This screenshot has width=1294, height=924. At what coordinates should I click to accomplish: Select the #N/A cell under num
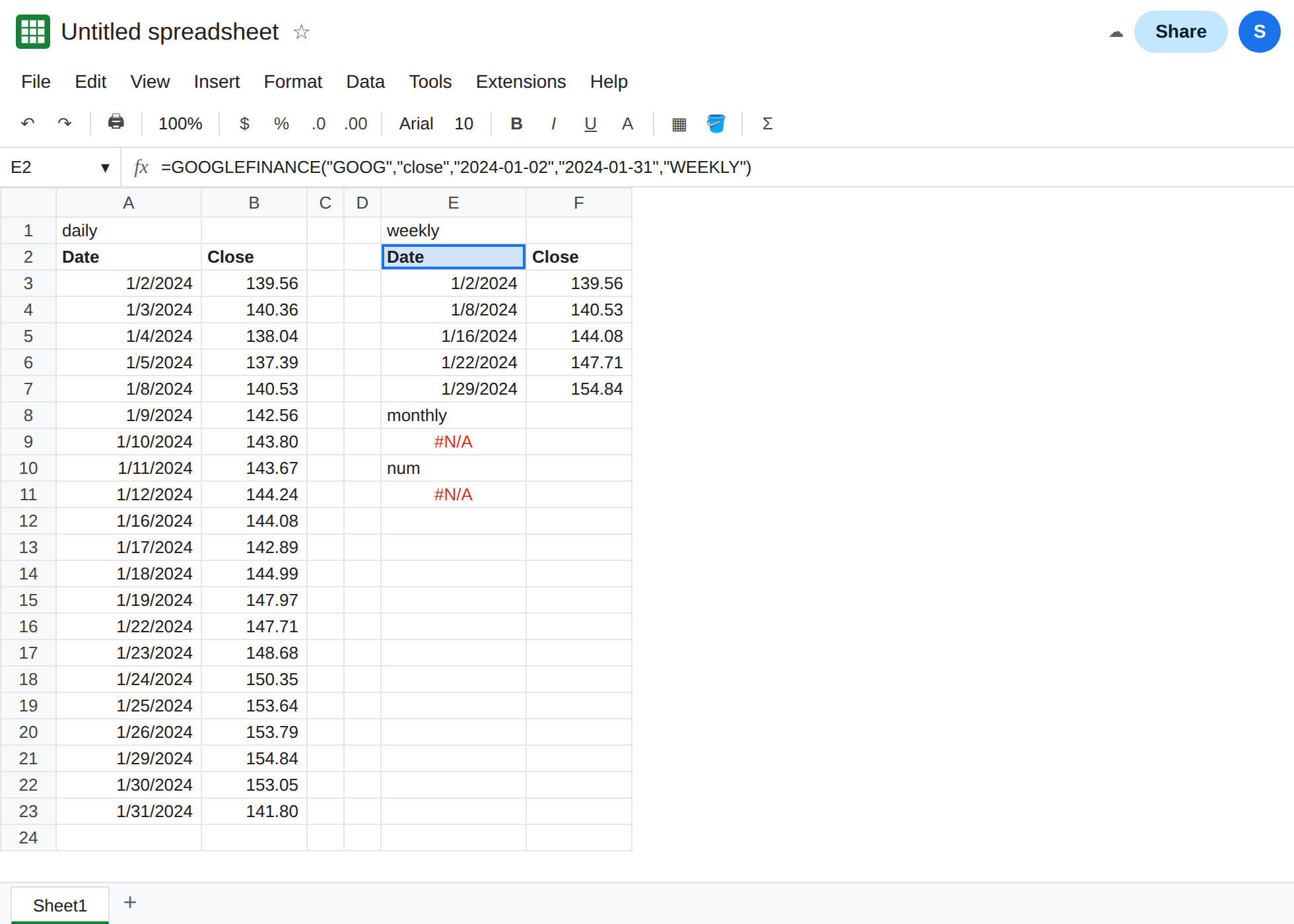(453, 494)
